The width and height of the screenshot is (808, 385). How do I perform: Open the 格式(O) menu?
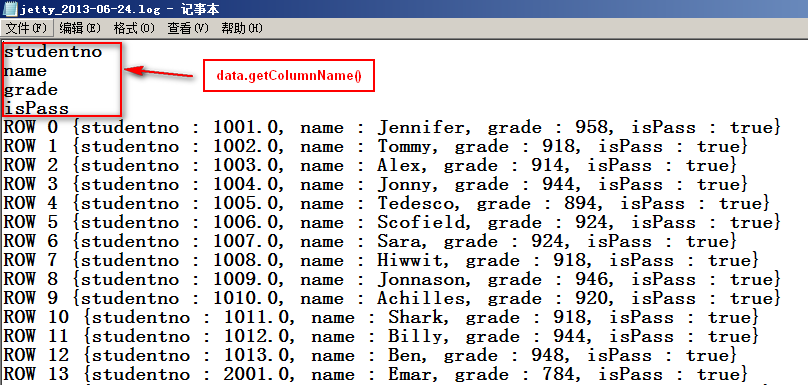coord(134,28)
